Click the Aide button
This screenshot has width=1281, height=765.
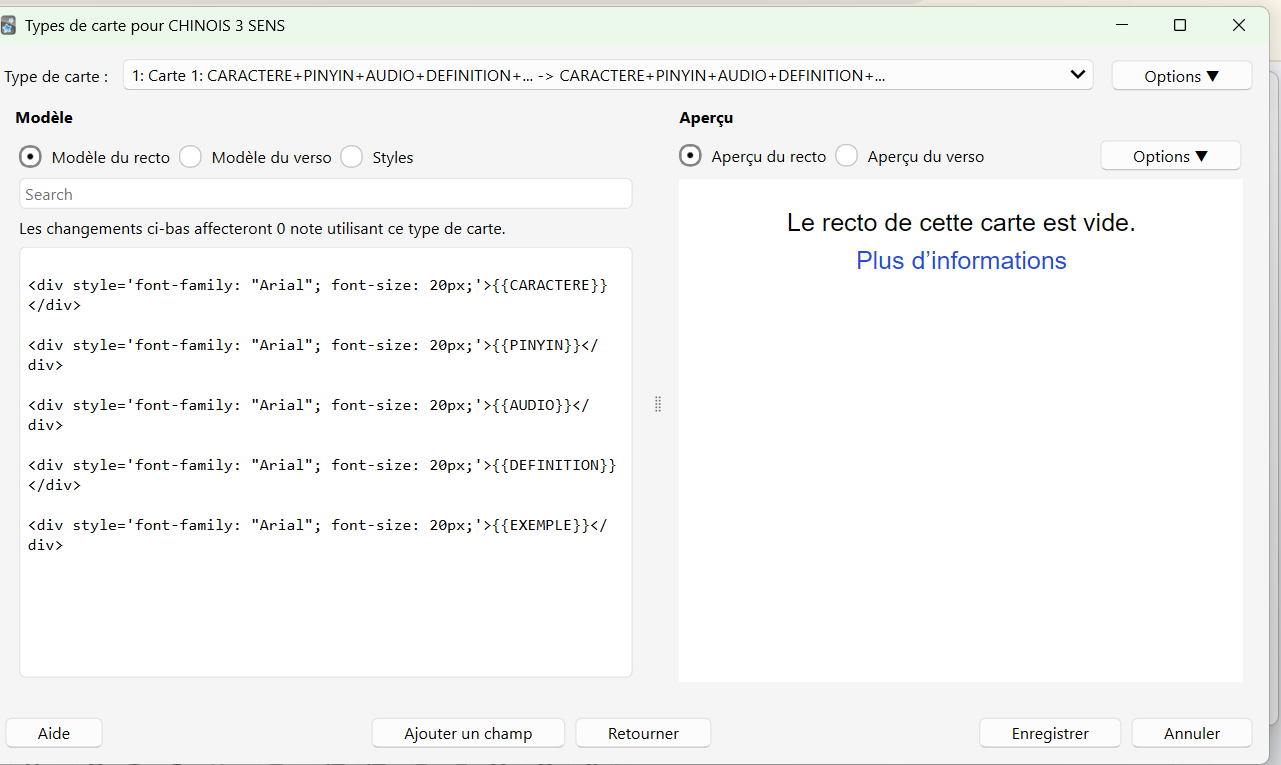pos(54,733)
